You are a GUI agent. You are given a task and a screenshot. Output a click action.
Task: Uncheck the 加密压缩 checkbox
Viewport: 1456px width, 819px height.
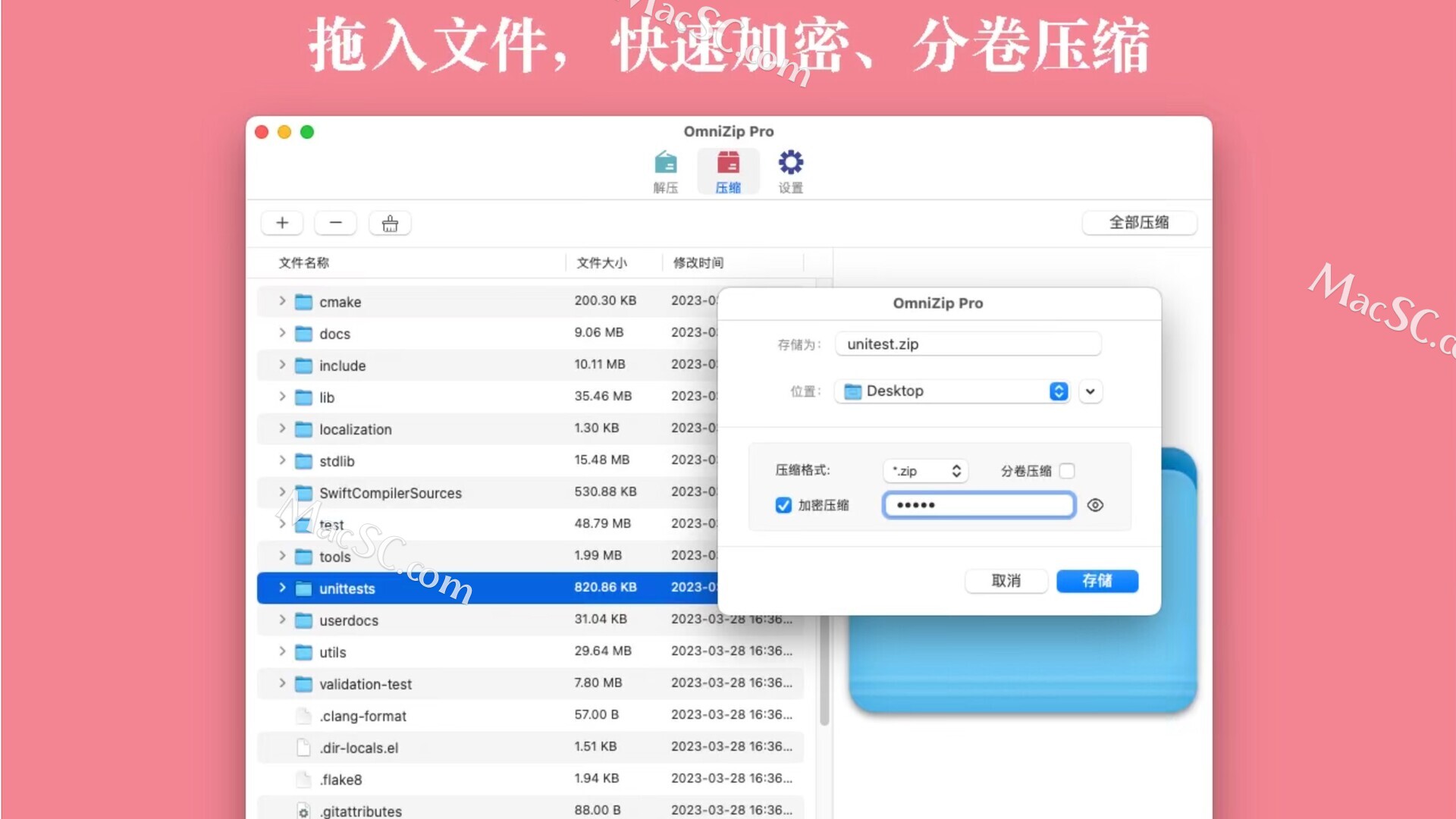[x=783, y=505]
